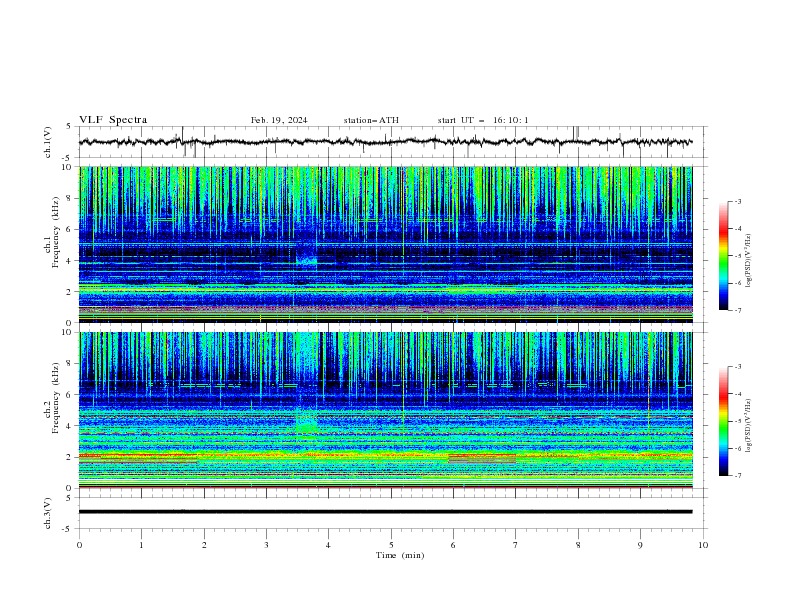Click the "-5" label on the ch.1 color scale

tap(738, 256)
